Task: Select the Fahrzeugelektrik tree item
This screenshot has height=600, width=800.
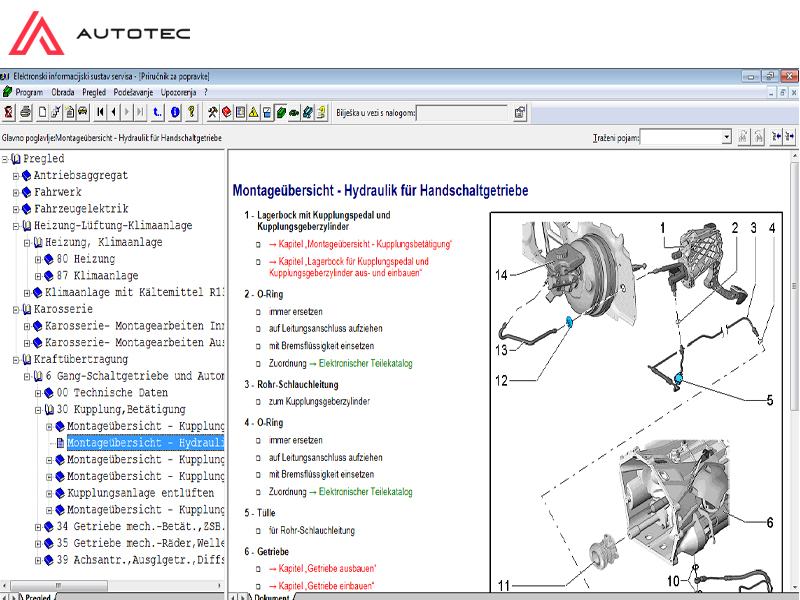Action: (81, 209)
